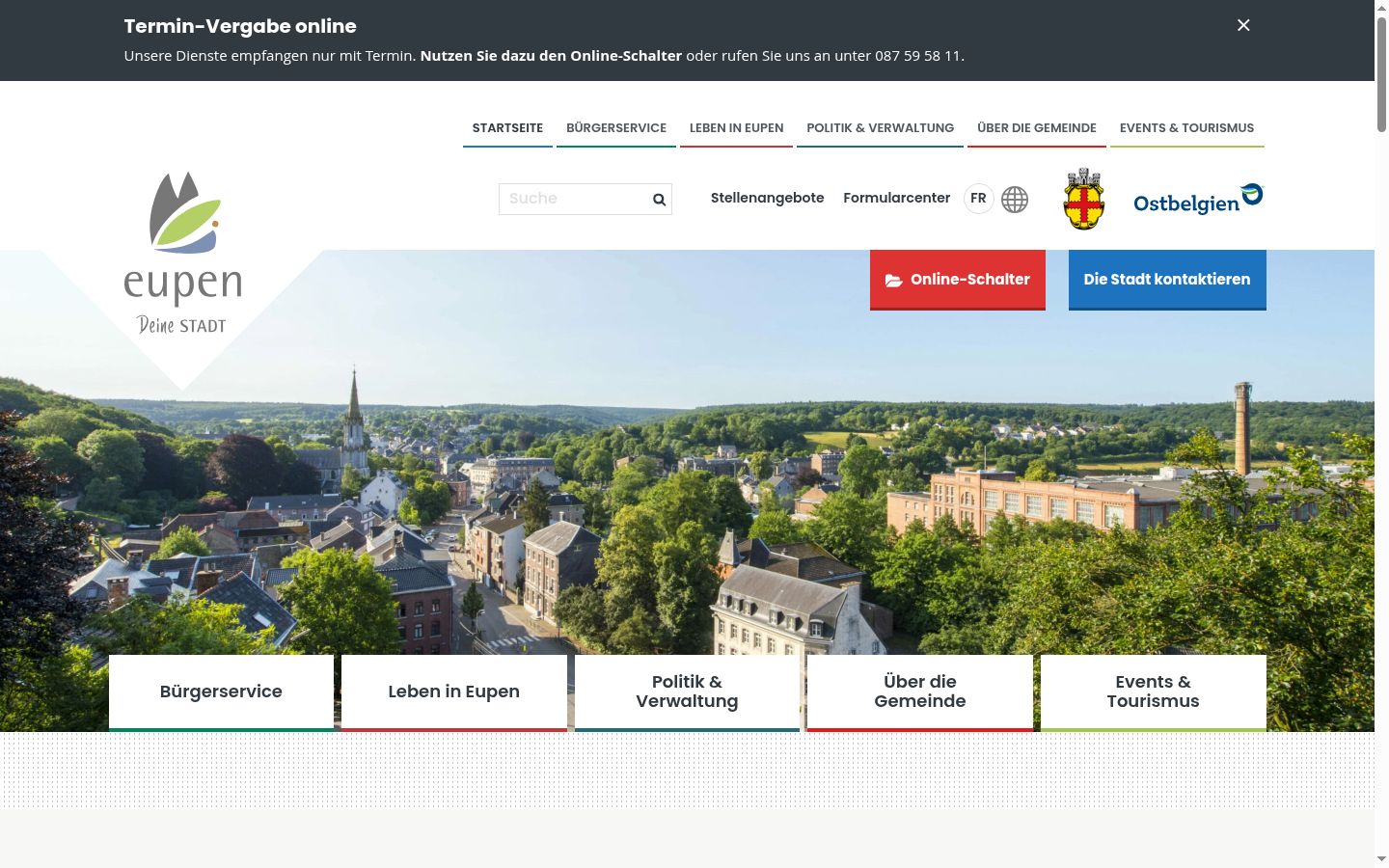Click the Eupen city logo

click(182, 254)
